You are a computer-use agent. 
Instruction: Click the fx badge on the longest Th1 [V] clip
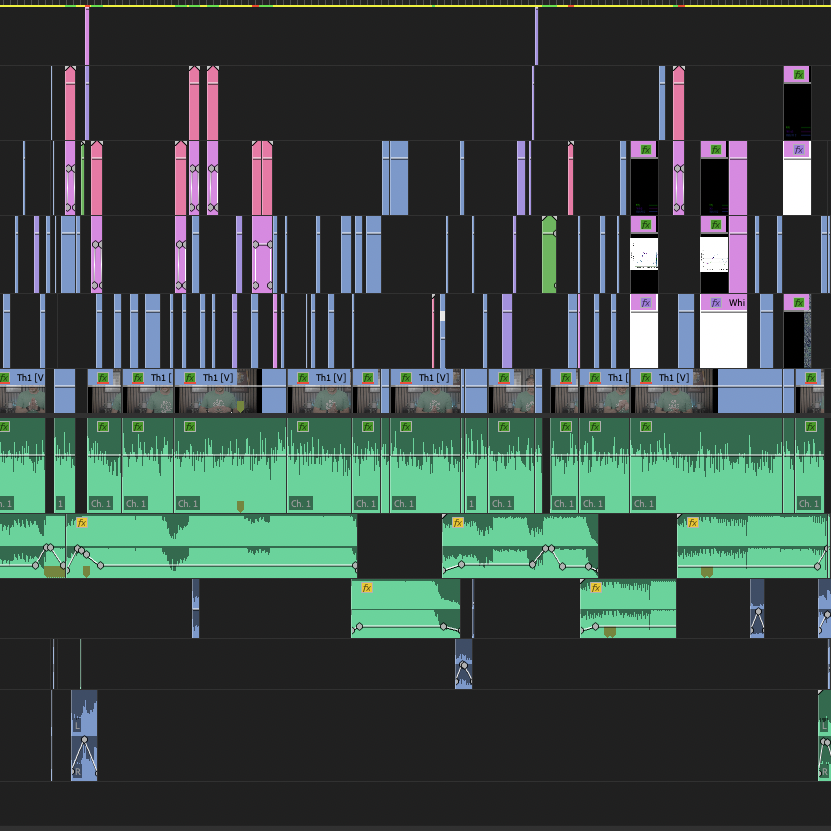[189, 378]
